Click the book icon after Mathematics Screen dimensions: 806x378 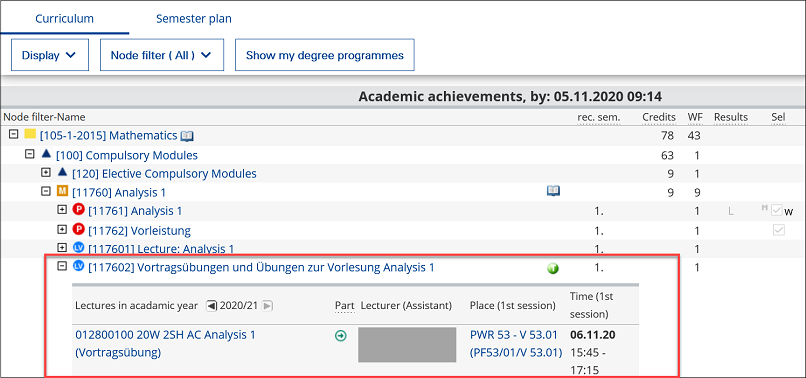[187, 136]
